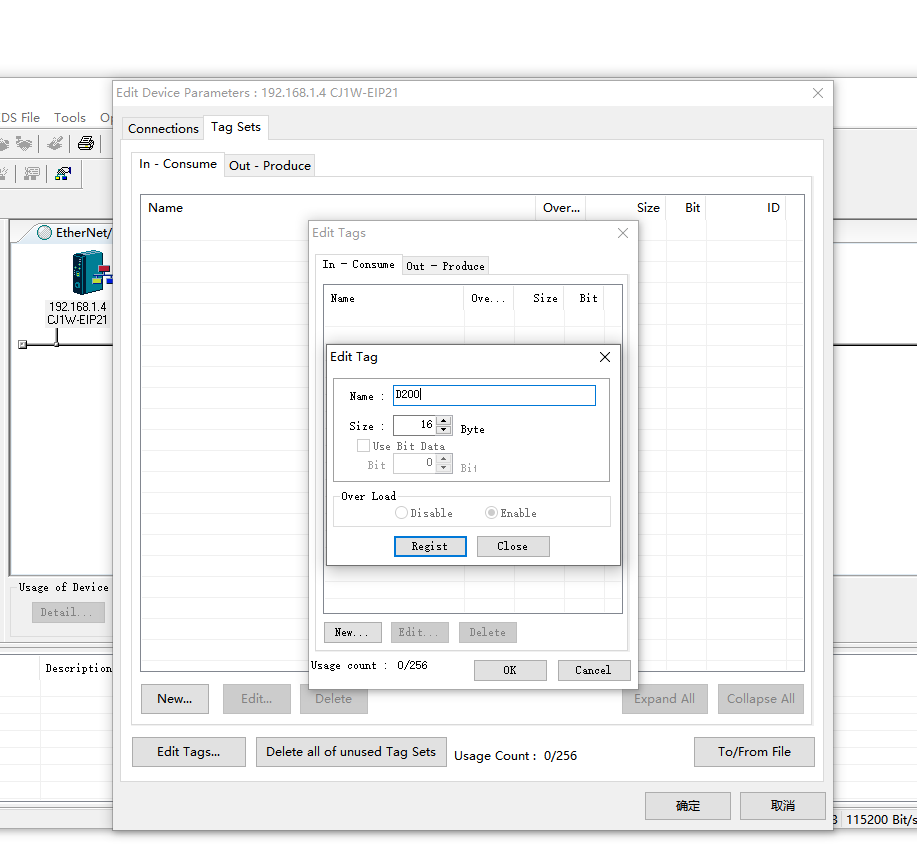
Task: Click New... in the Edit Tags dialog
Action: 353,632
